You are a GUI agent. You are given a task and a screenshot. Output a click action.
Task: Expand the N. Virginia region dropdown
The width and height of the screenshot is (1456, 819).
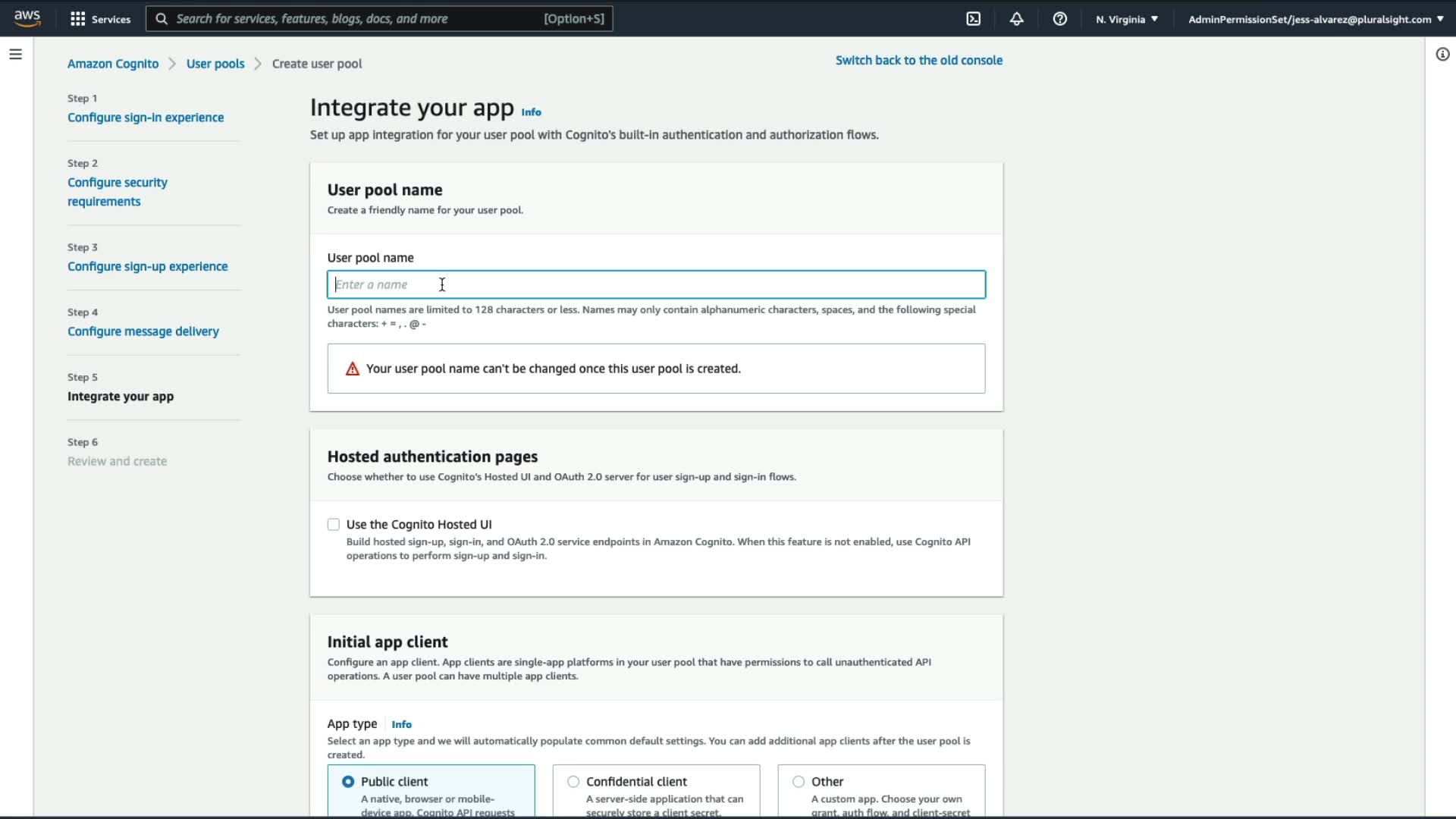coord(1127,19)
